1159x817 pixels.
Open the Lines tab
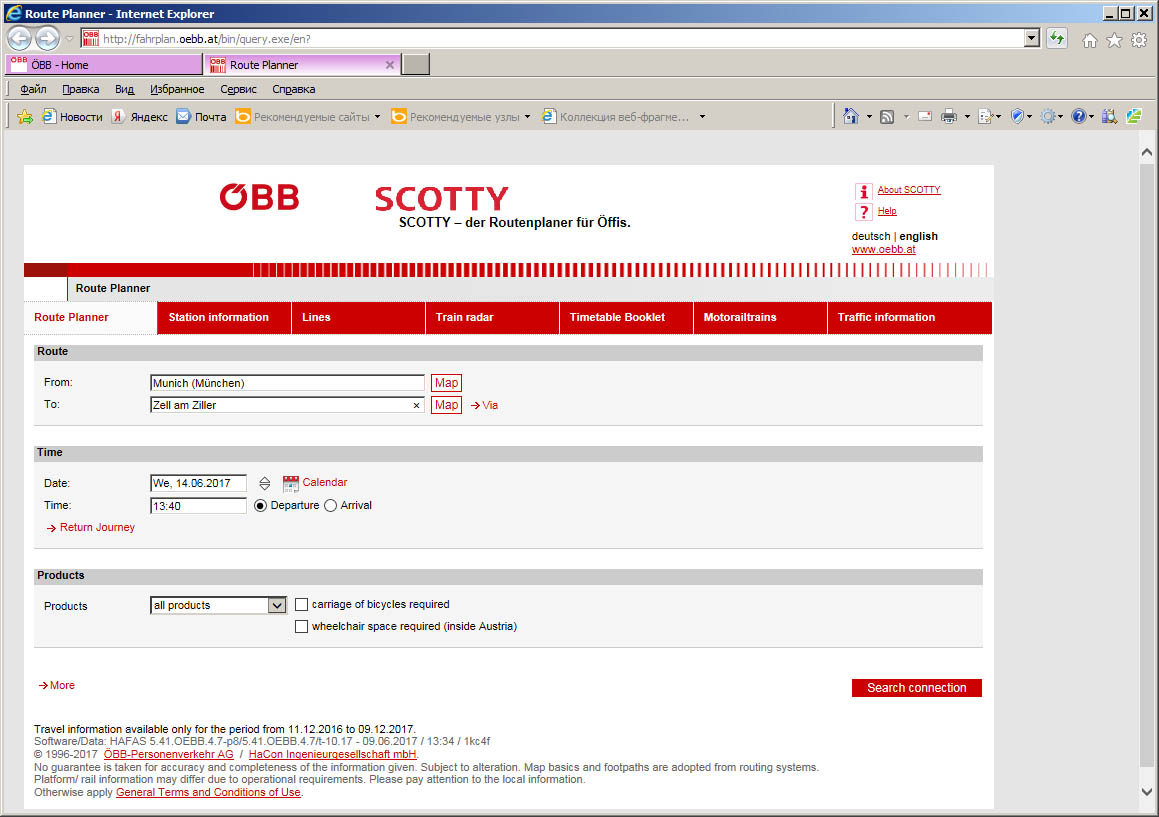pyautogui.click(x=358, y=318)
